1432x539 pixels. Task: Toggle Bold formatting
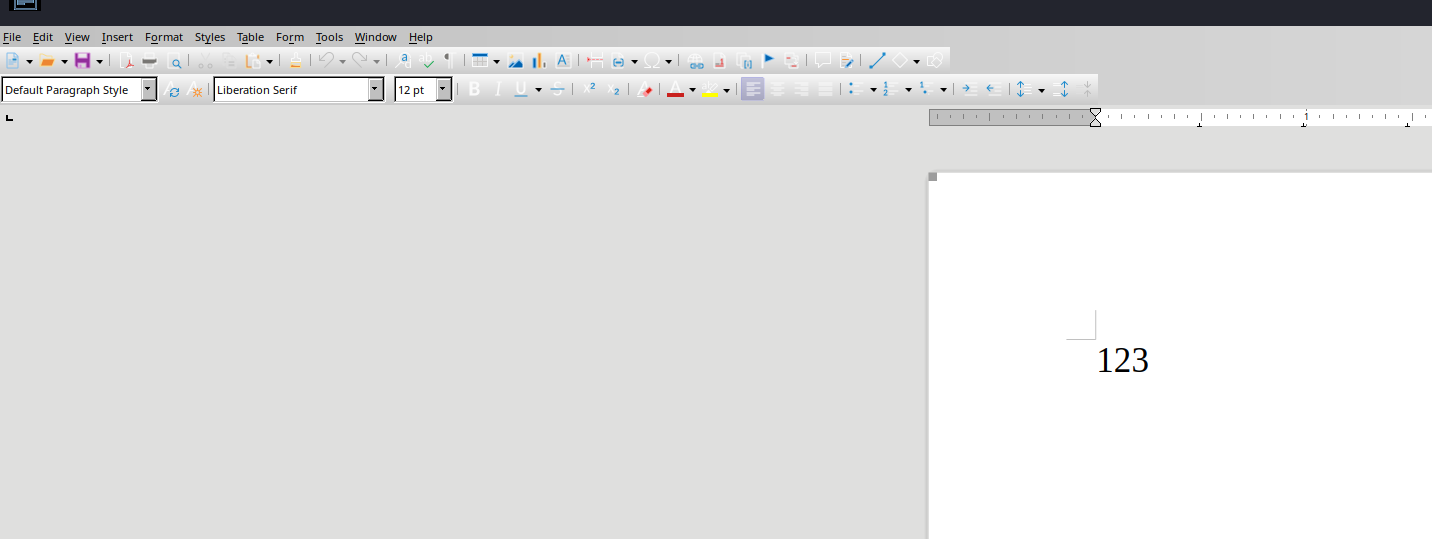click(474, 90)
